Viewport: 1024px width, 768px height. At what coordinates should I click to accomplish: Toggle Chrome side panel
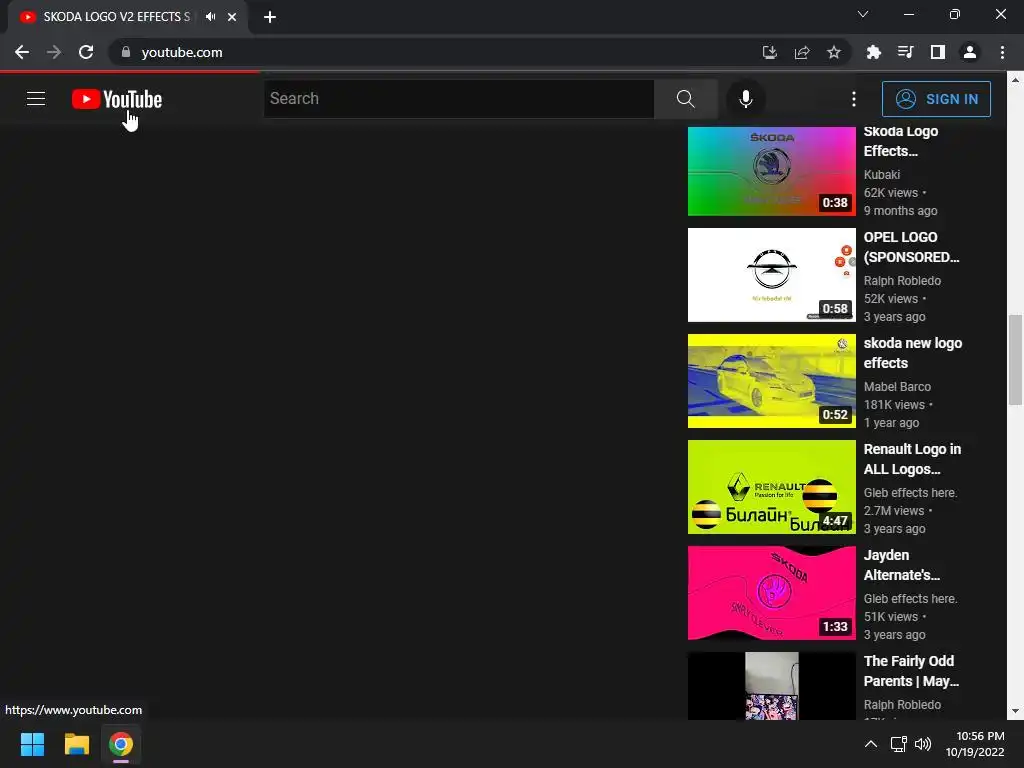click(938, 52)
